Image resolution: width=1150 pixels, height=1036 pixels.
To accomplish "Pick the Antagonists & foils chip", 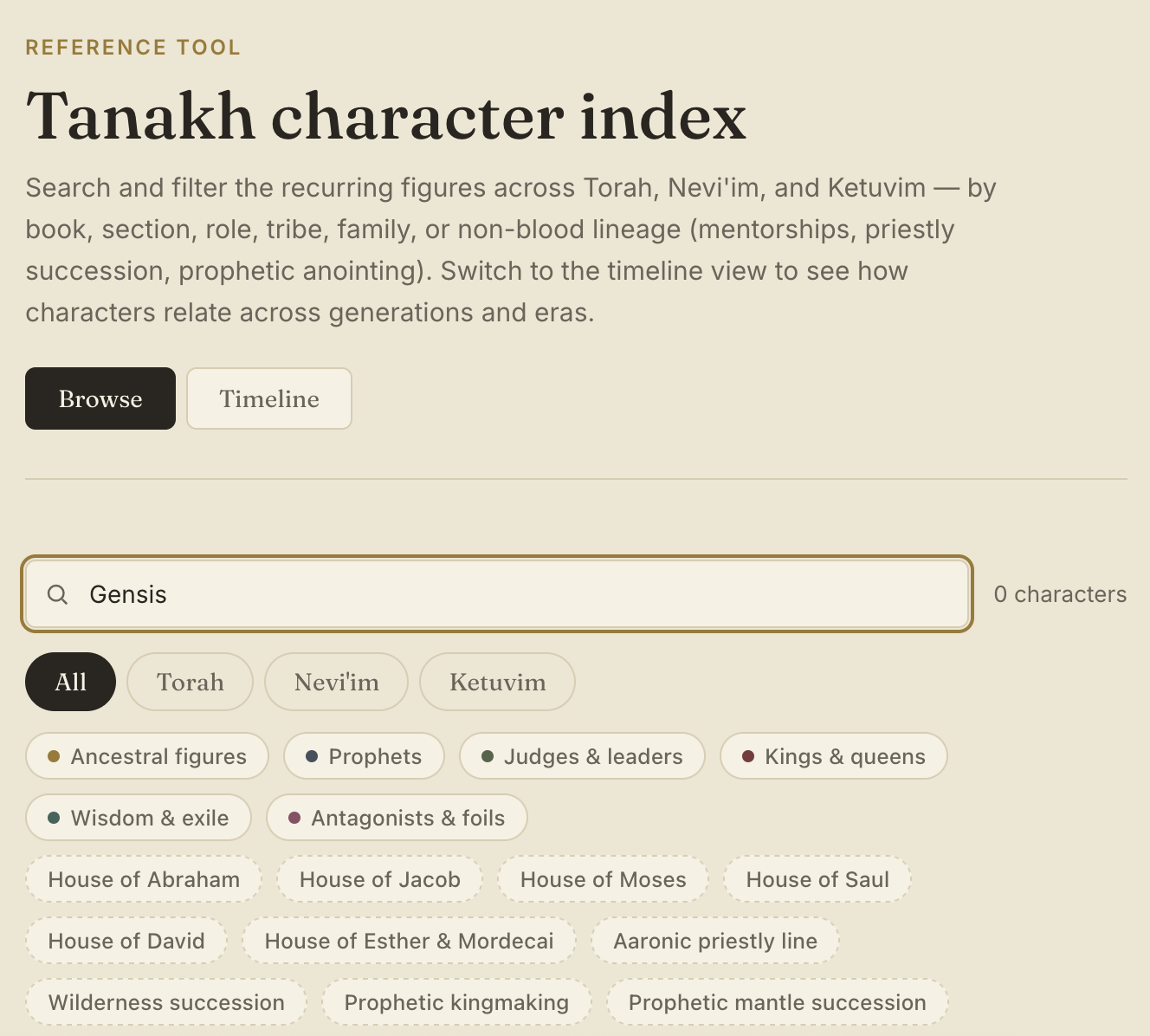I will tap(397, 818).
